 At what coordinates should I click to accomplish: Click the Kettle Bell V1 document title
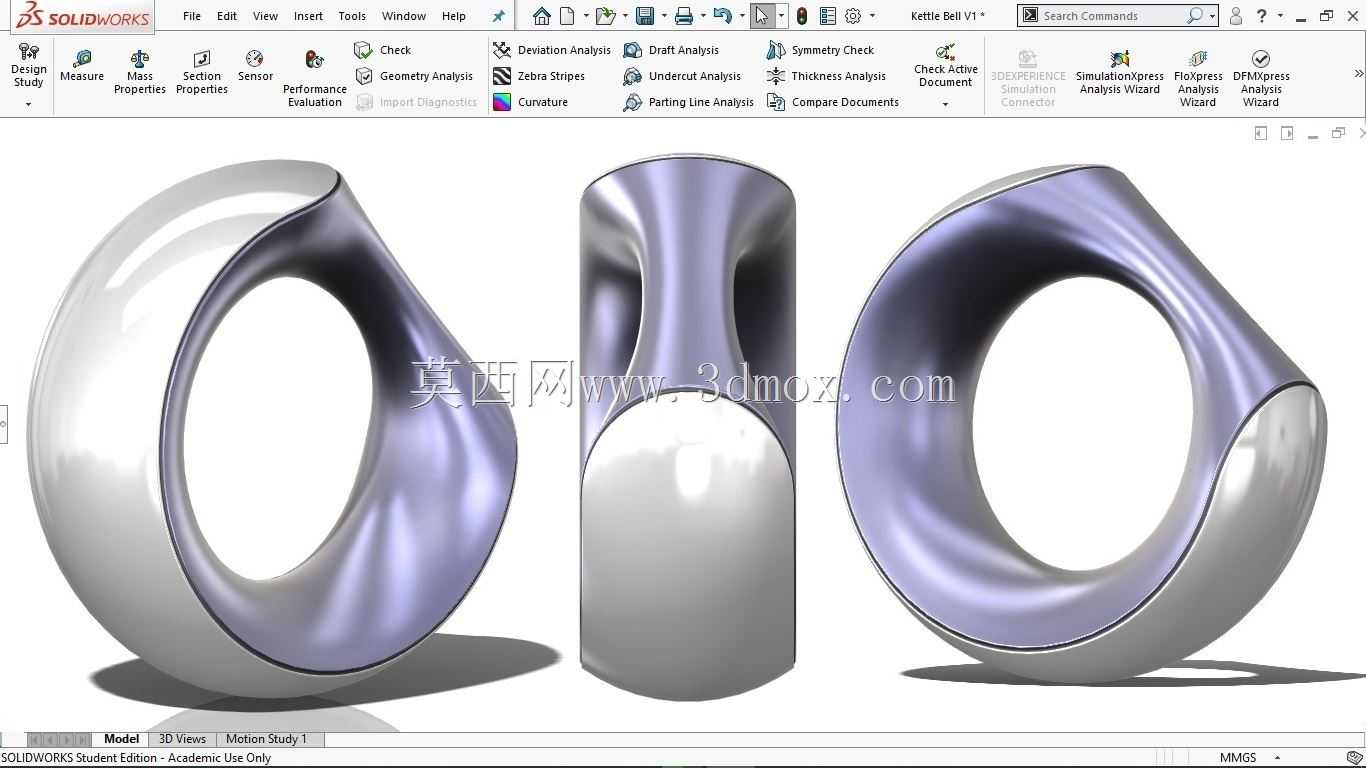tap(947, 16)
